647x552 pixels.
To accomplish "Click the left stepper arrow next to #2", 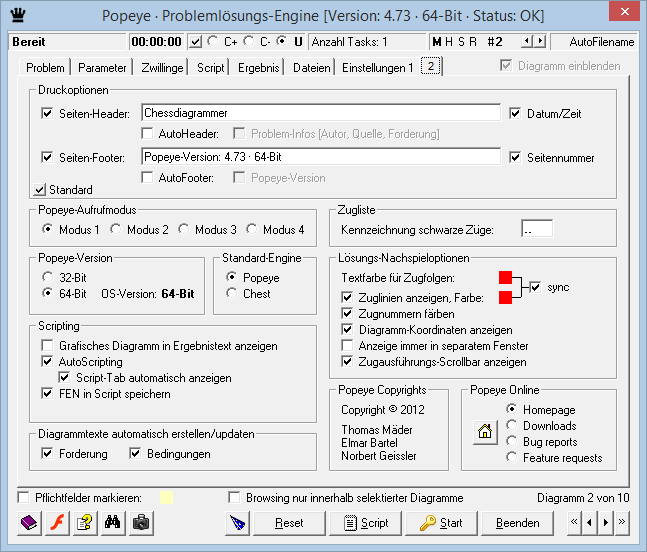I will (x=526, y=41).
